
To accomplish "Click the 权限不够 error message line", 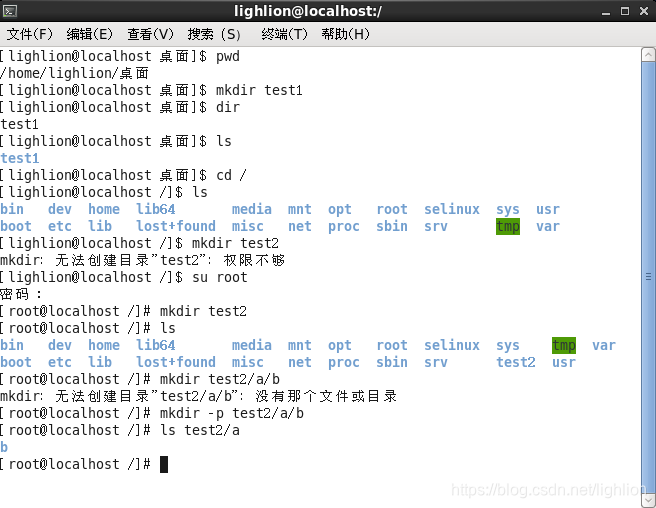I will click(143, 260).
